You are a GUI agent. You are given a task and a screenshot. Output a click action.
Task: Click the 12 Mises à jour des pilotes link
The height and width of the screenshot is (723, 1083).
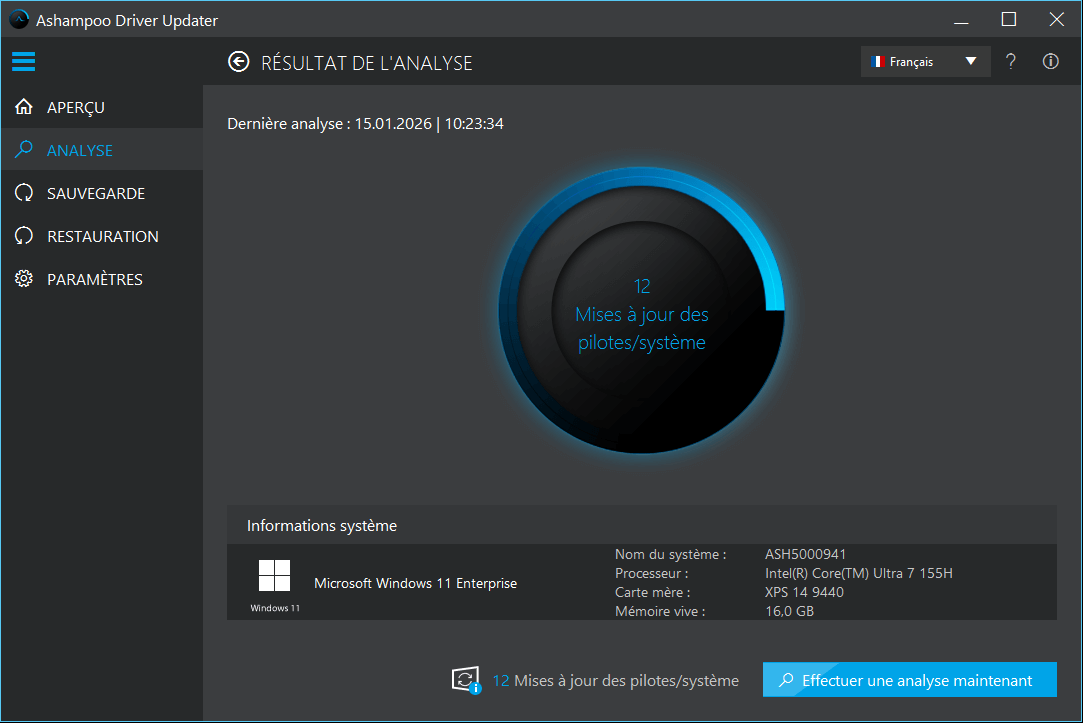pos(616,679)
